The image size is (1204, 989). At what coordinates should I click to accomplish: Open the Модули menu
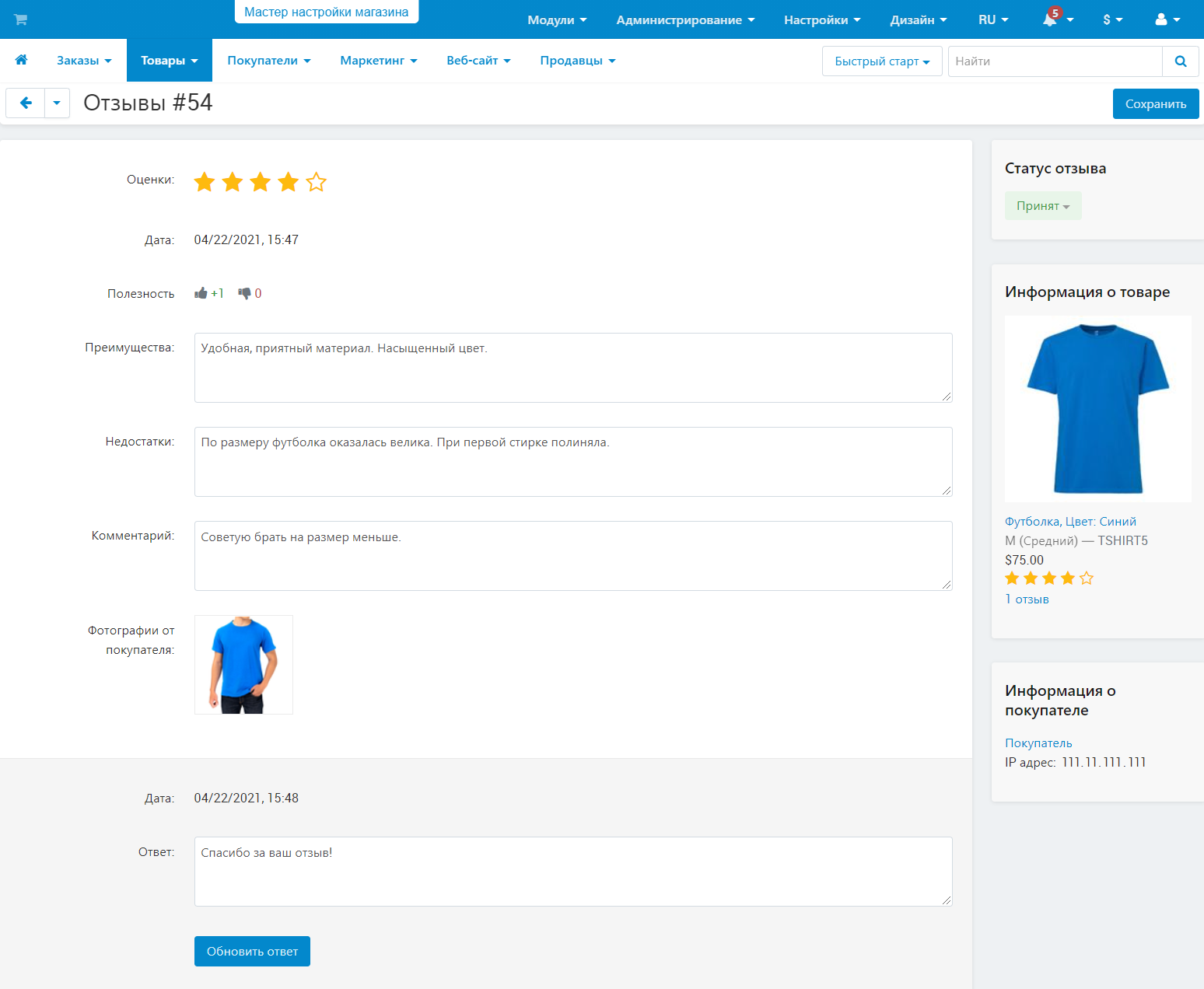pyautogui.click(x=556, y=19)
